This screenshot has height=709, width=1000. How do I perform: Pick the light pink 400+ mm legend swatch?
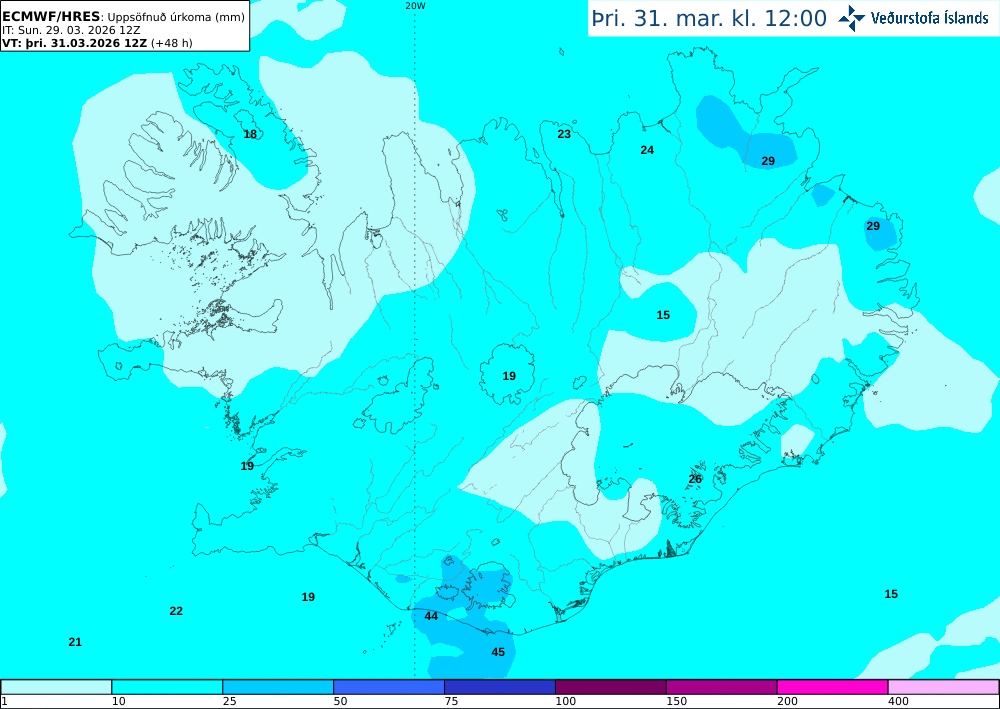point(944,687)
